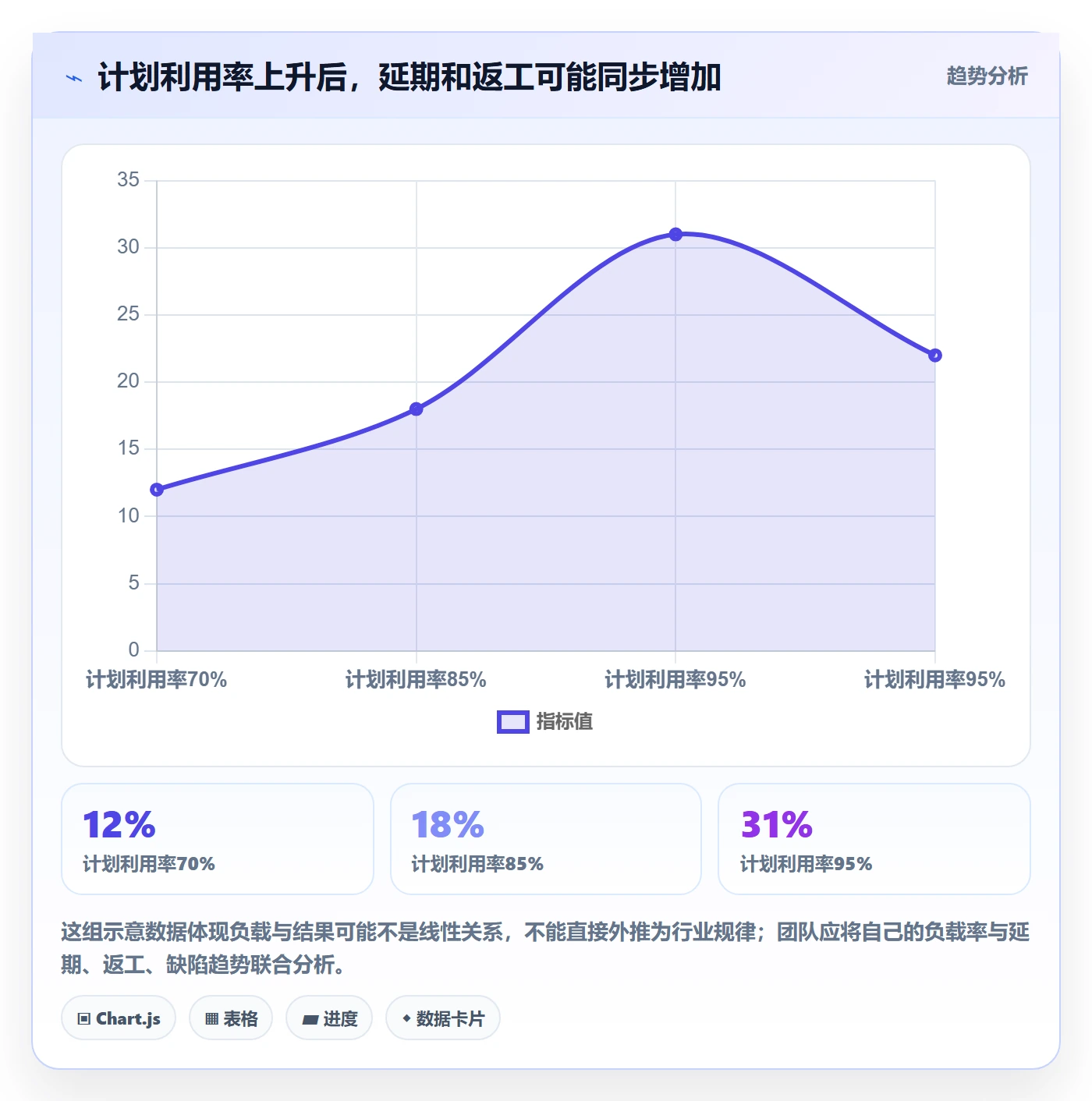This screenshot has height=1101, width=1092.
Task: Click the 数据卡片 tag
Action: click(443, 1018)
